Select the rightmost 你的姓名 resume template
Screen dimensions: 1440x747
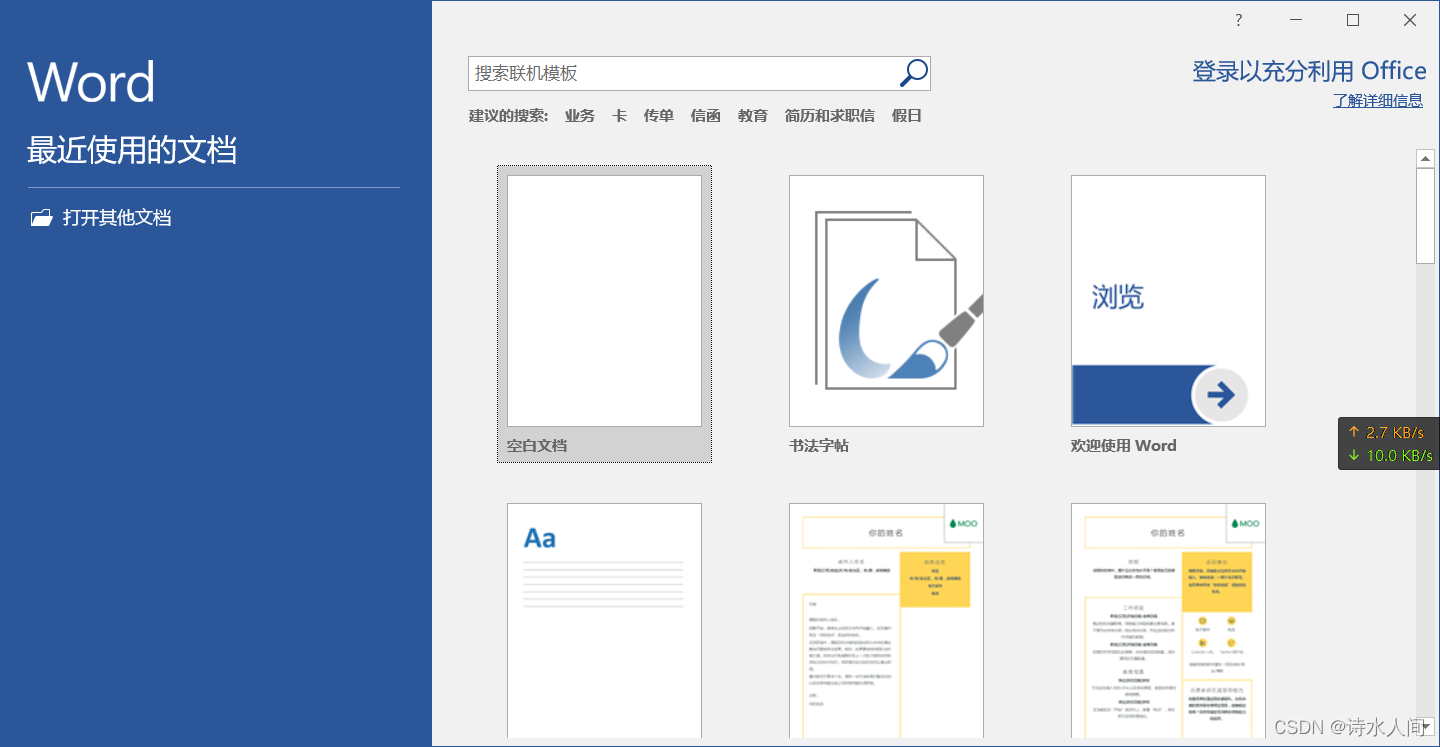(1168, 620)
